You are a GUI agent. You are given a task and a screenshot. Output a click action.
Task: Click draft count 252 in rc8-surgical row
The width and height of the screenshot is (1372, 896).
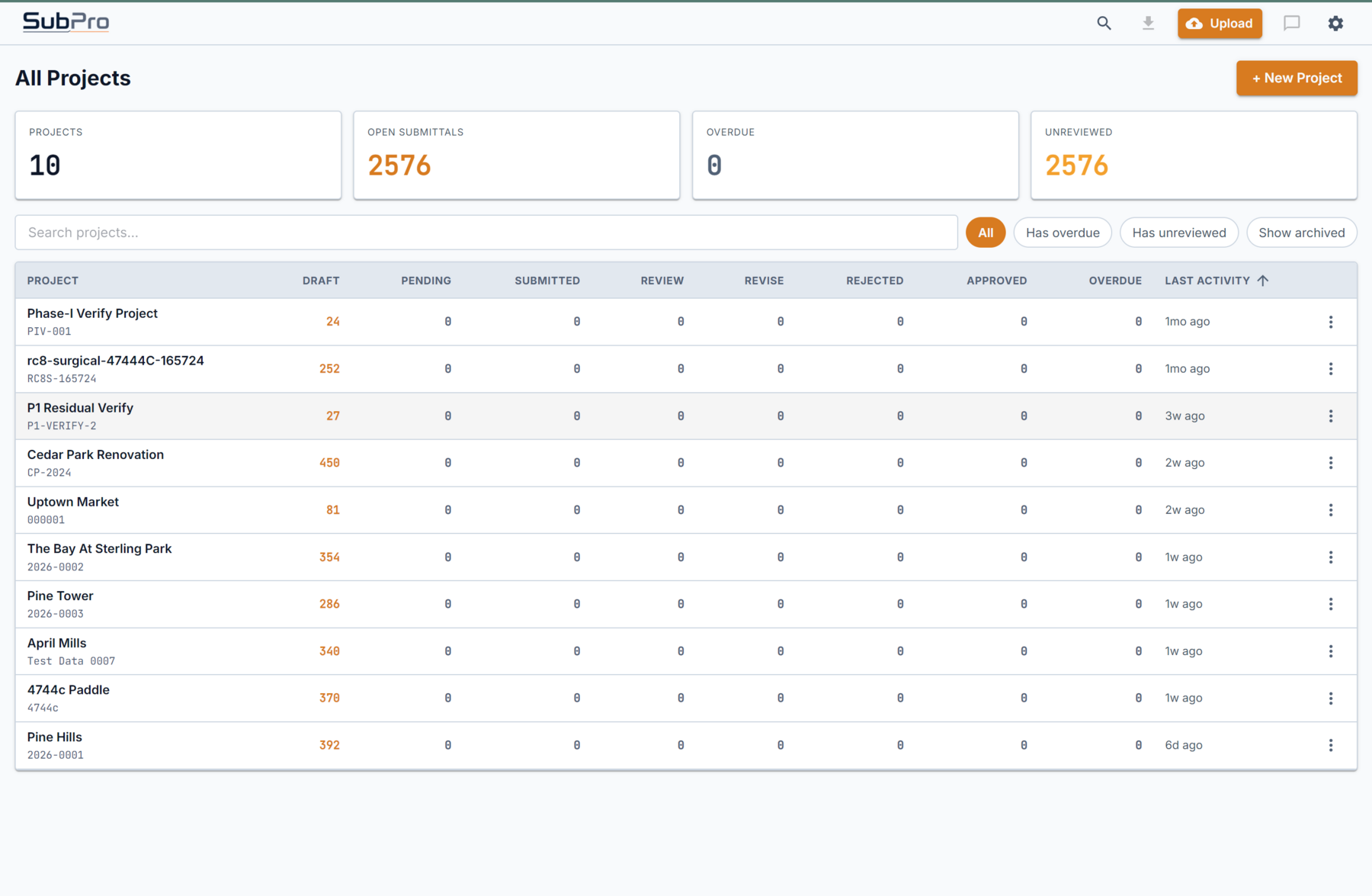tap(329, 369)
